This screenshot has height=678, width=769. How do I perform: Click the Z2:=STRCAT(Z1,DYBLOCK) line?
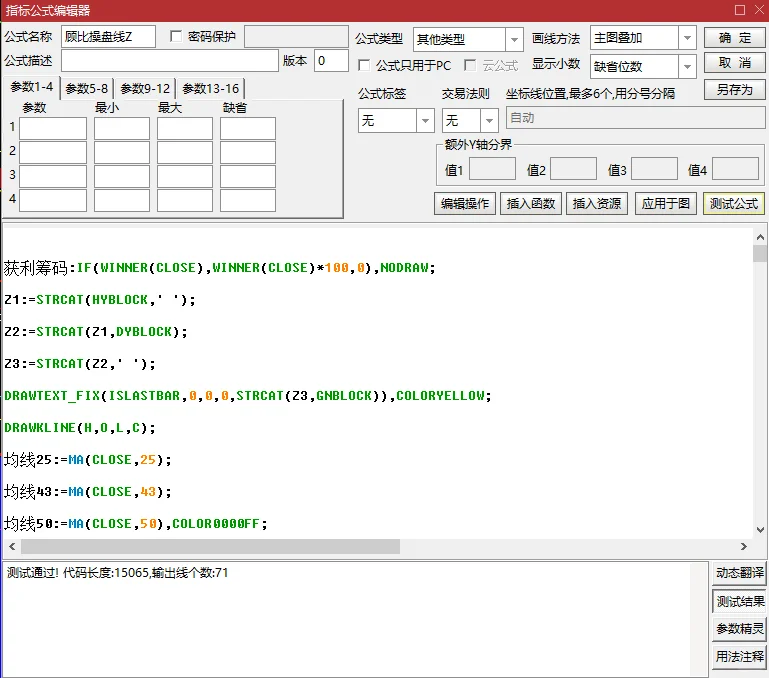(x=96, y=332)
